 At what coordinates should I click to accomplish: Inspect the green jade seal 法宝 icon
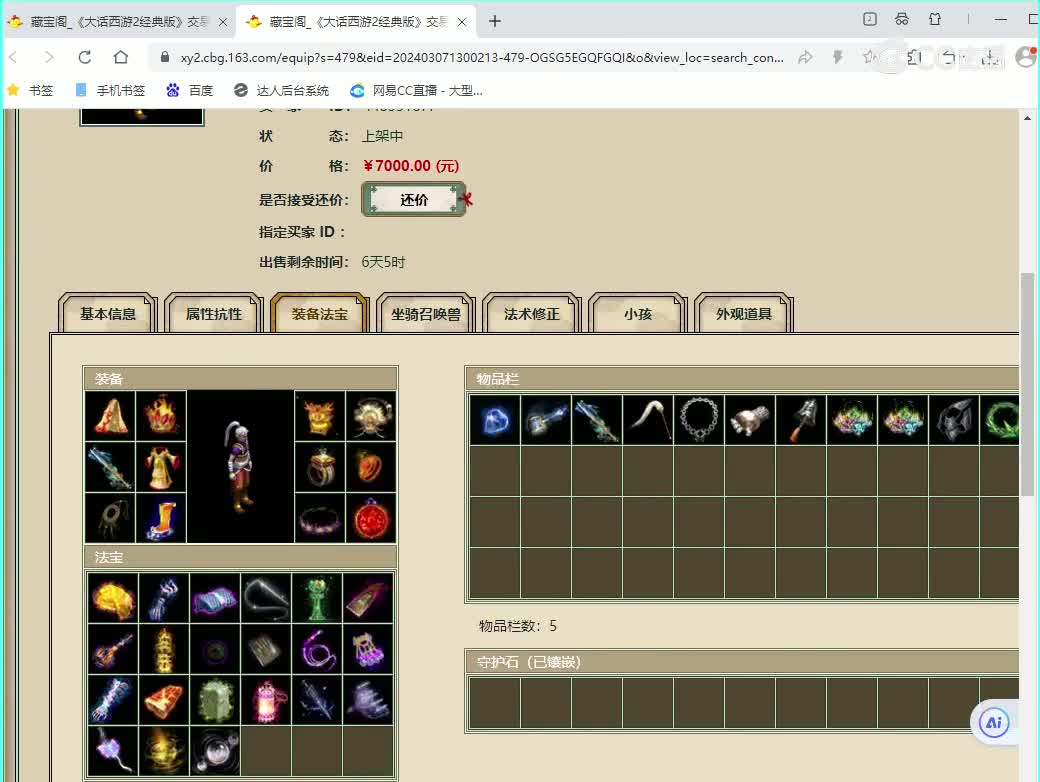pyautogui.click(x=215, y=700)
